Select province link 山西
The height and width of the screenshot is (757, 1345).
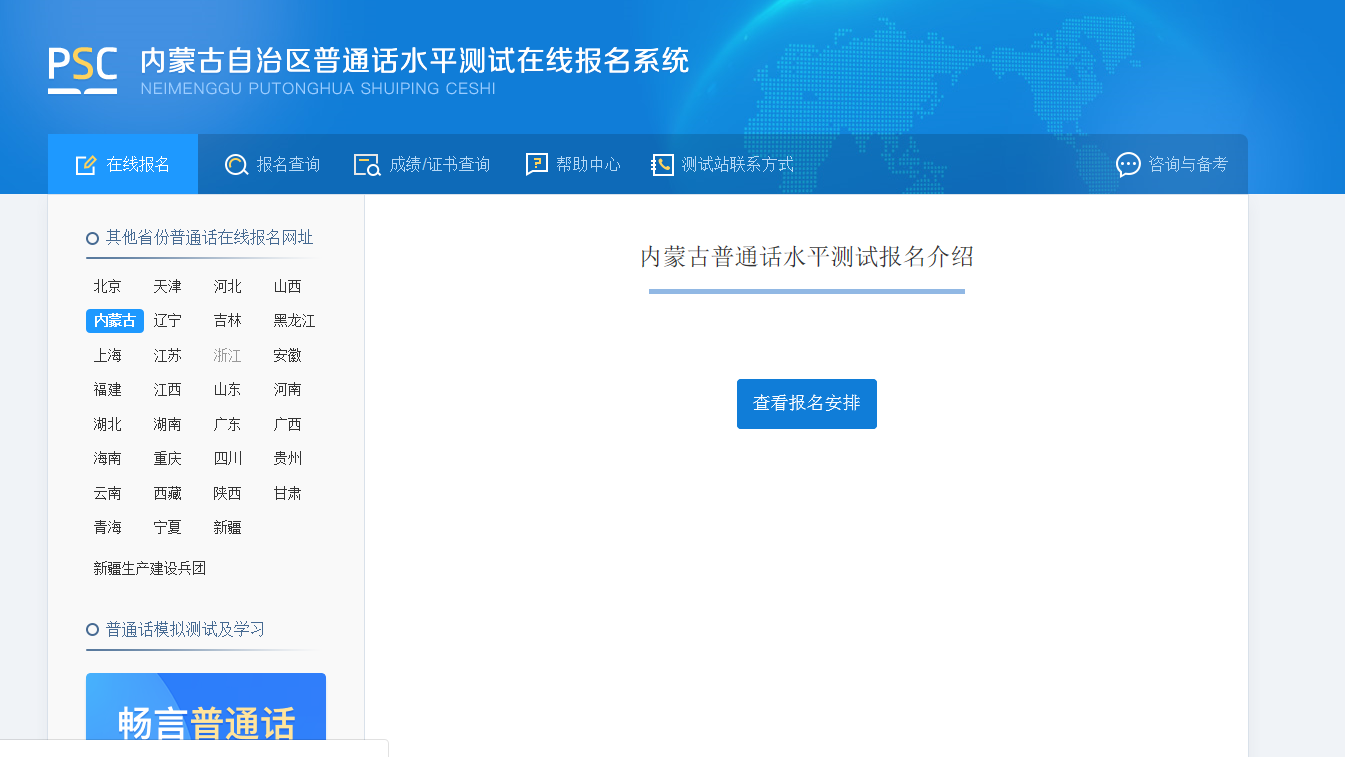tap(288, 287)
